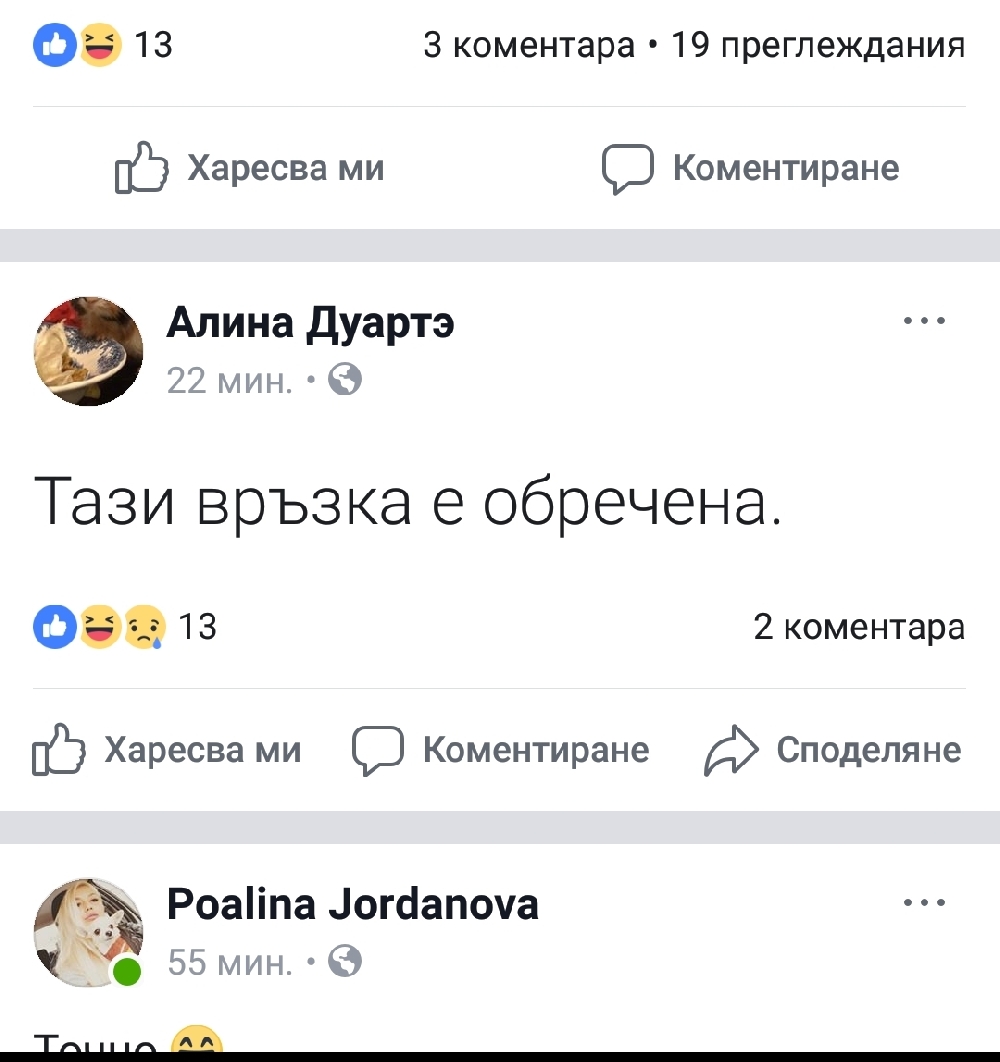
Task: Tap thumbs-up icon on Алина Дуартэ's post
Action: pyautogui.click(x=58, y=751)
